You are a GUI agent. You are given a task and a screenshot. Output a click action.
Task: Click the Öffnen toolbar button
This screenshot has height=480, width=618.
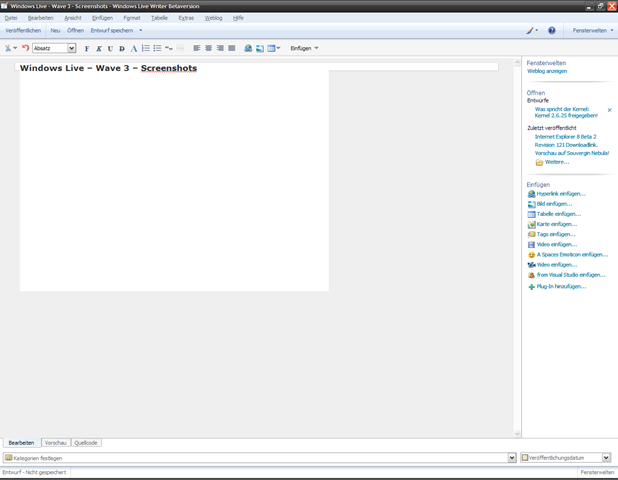point(75,30)
